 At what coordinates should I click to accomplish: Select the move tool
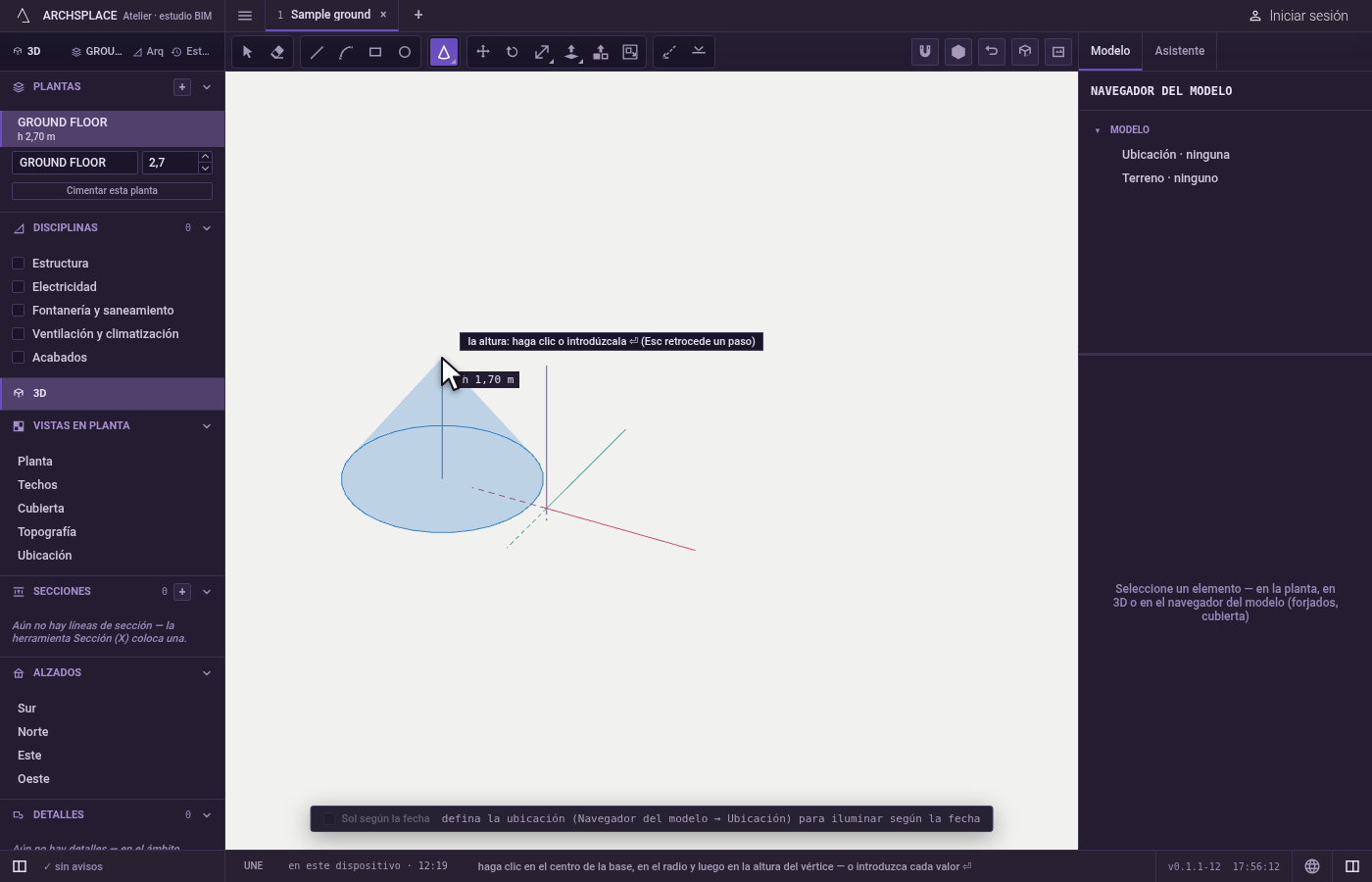[x=483, y=52]
